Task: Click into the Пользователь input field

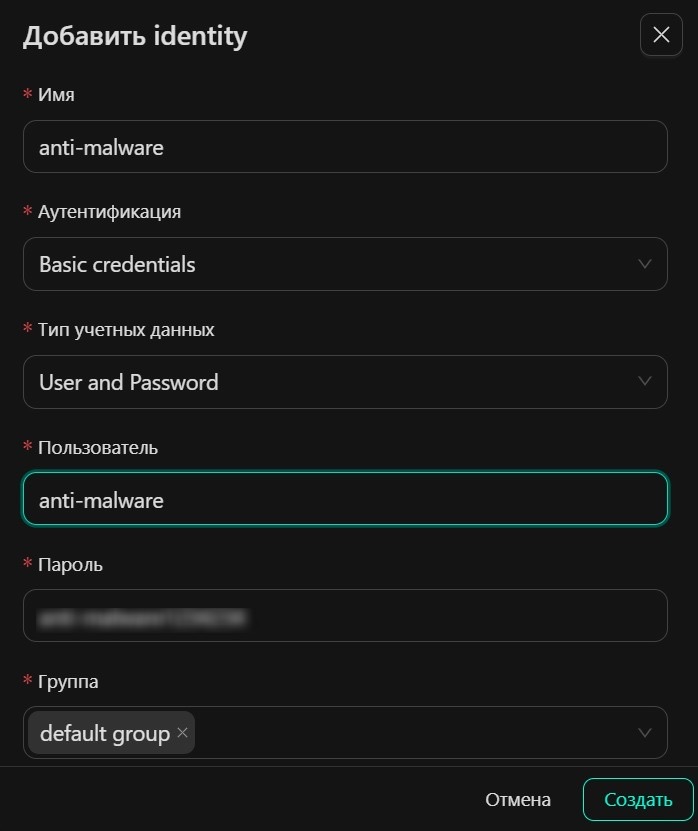Action: pos(345,499)
